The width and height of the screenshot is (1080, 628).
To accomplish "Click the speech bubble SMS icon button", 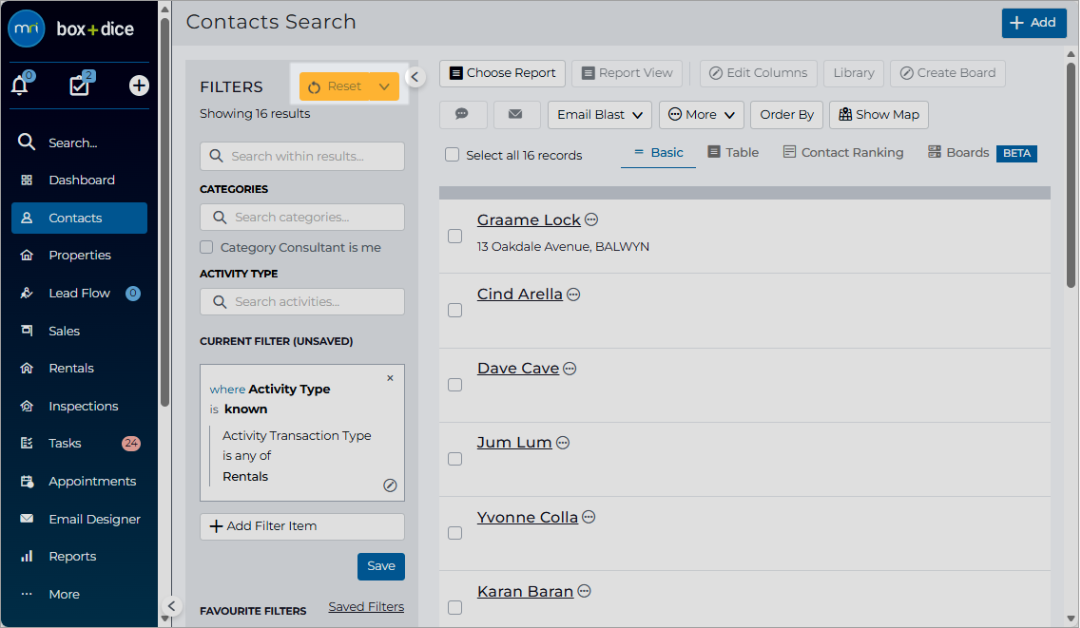I will pyautogui.click(x=462, y=114).
